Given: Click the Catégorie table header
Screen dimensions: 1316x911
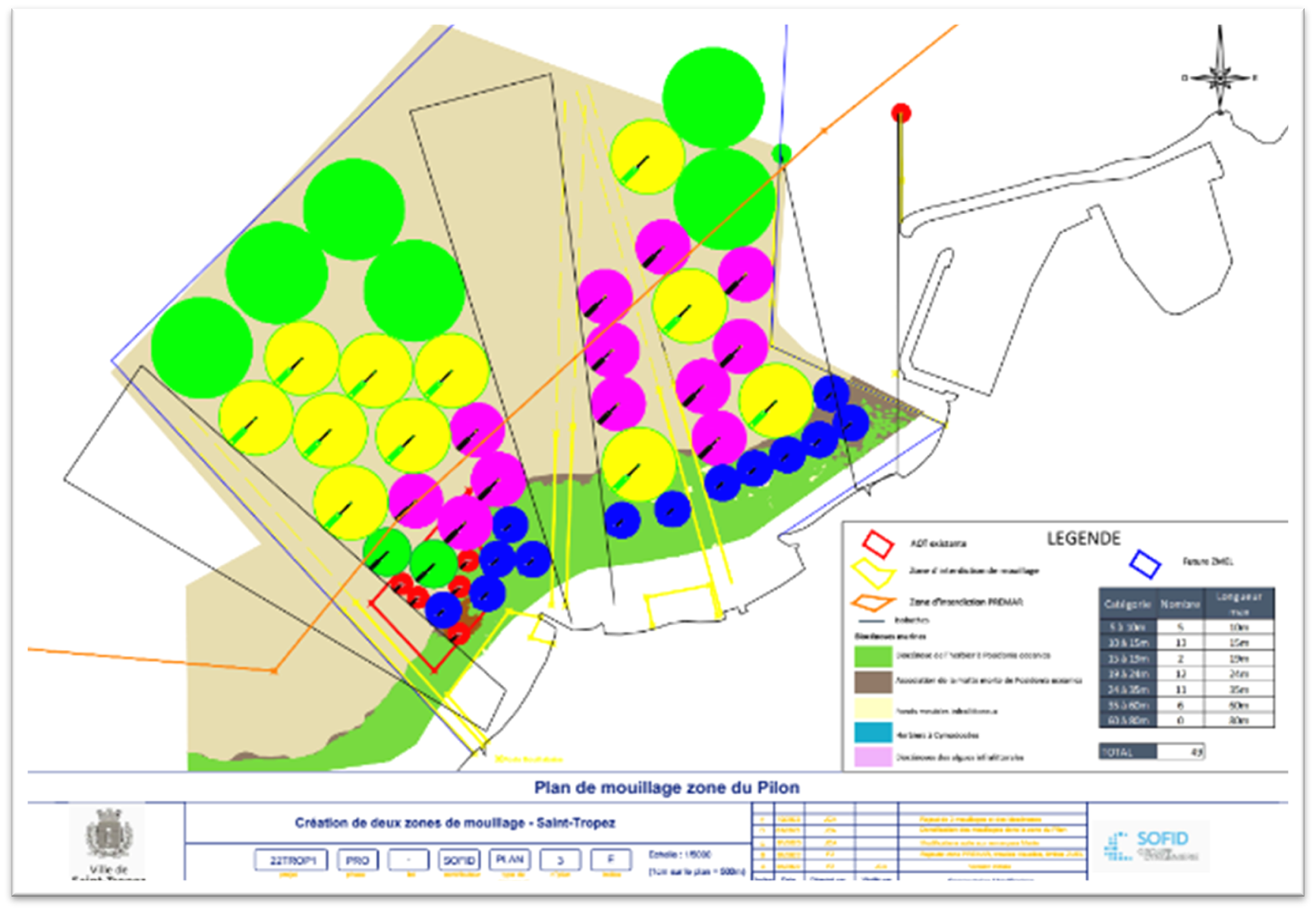Looking at the screenshot, I should coord(1127,605).
